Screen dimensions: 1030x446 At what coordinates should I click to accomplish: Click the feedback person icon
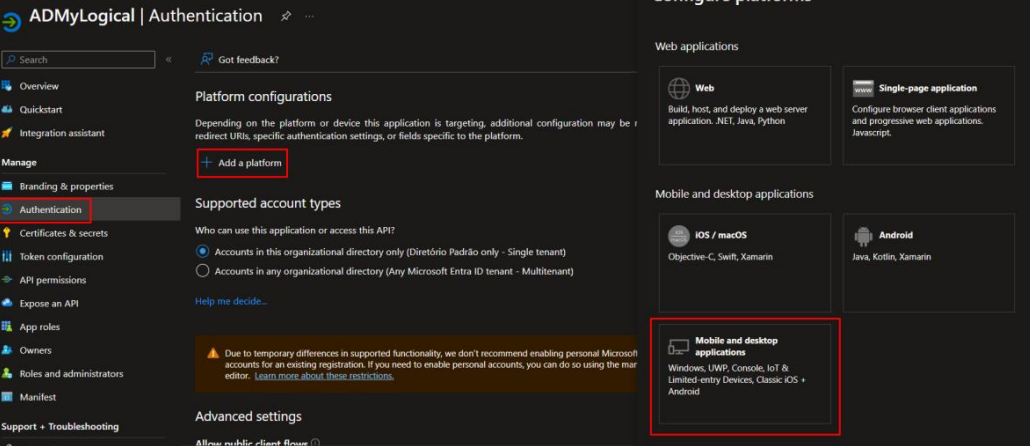[x=207, y=59]
